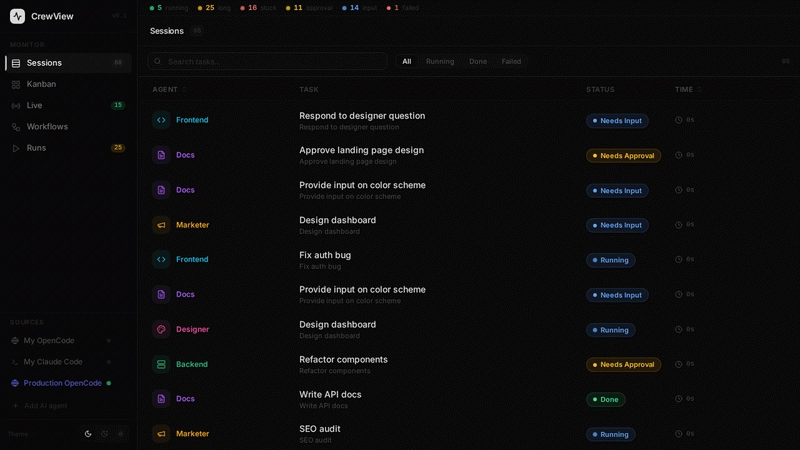Image resolution: width=800 pixels, height=450 pixels.
Task: Open the Kanban view
Action: [x=68, y=84]
